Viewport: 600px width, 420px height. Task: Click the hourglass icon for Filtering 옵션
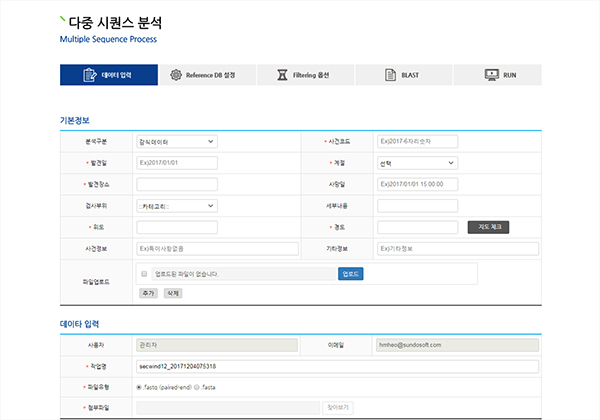283,75
